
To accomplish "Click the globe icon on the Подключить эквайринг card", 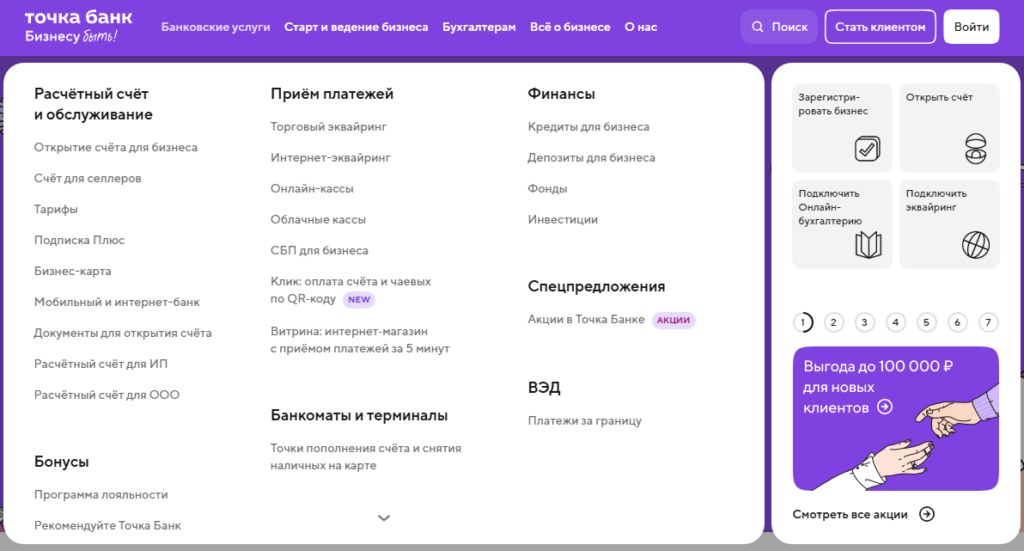I will pos(976,245).
